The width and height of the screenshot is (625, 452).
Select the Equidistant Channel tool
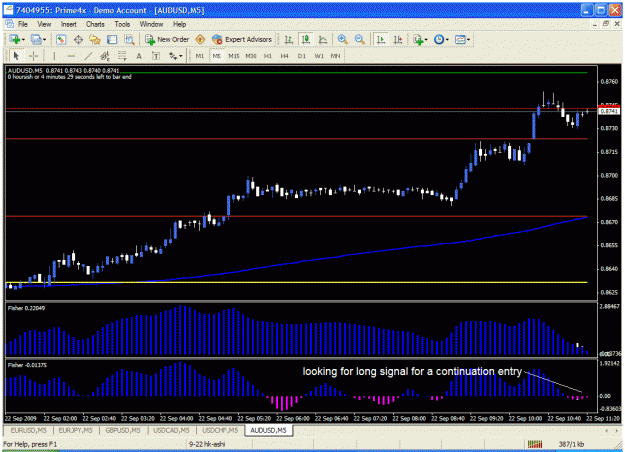[x=105, y=56]
